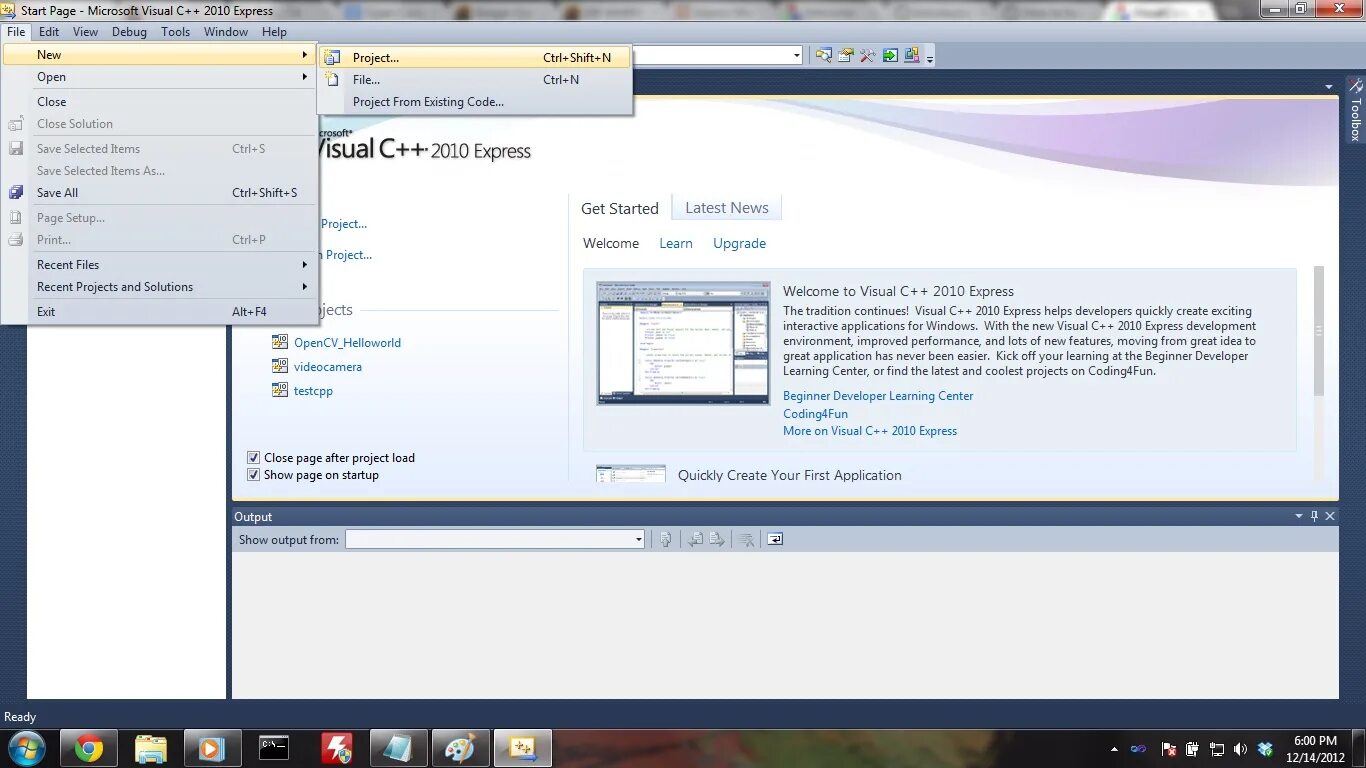The height and width of the screenshot is (768, 1366).
Task: Open the toolbar combo box dropdown arrow
Action: (x=797, y=56)
